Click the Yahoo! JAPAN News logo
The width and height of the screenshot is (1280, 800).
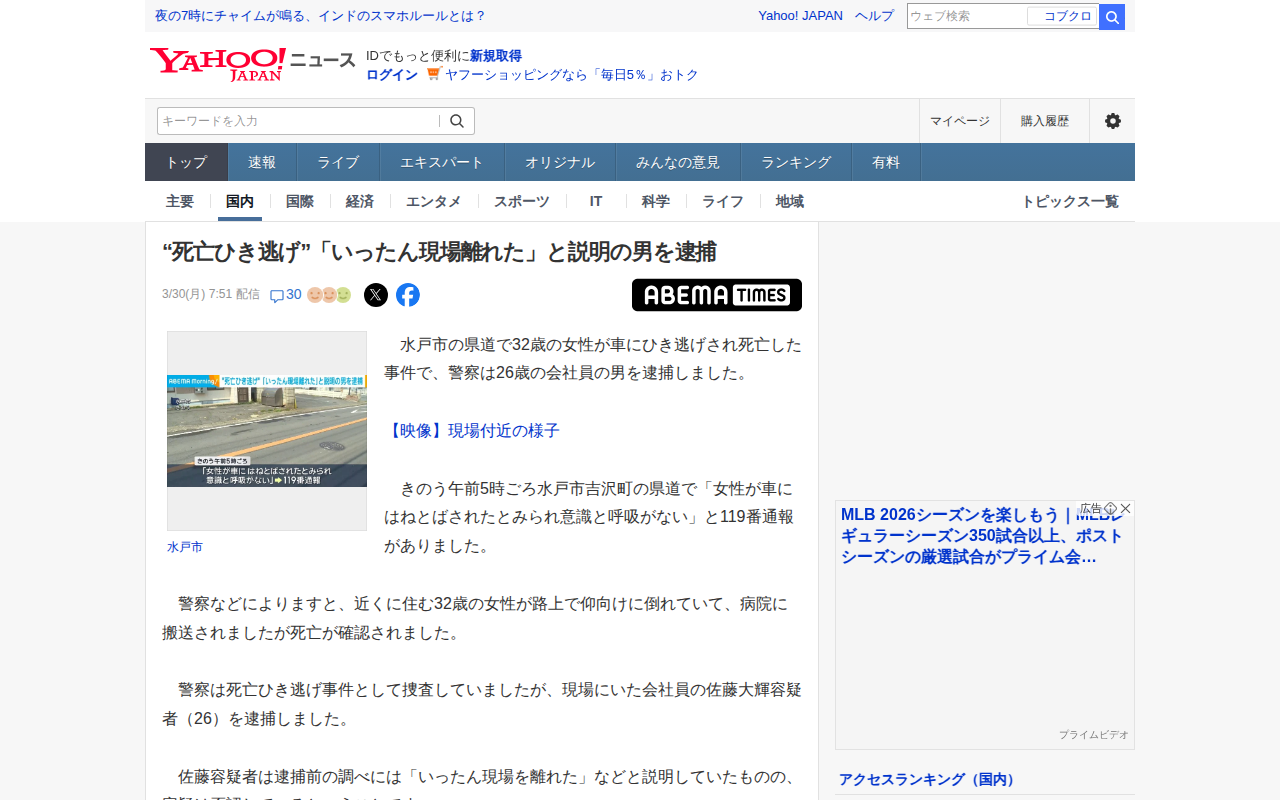point(252,64)
